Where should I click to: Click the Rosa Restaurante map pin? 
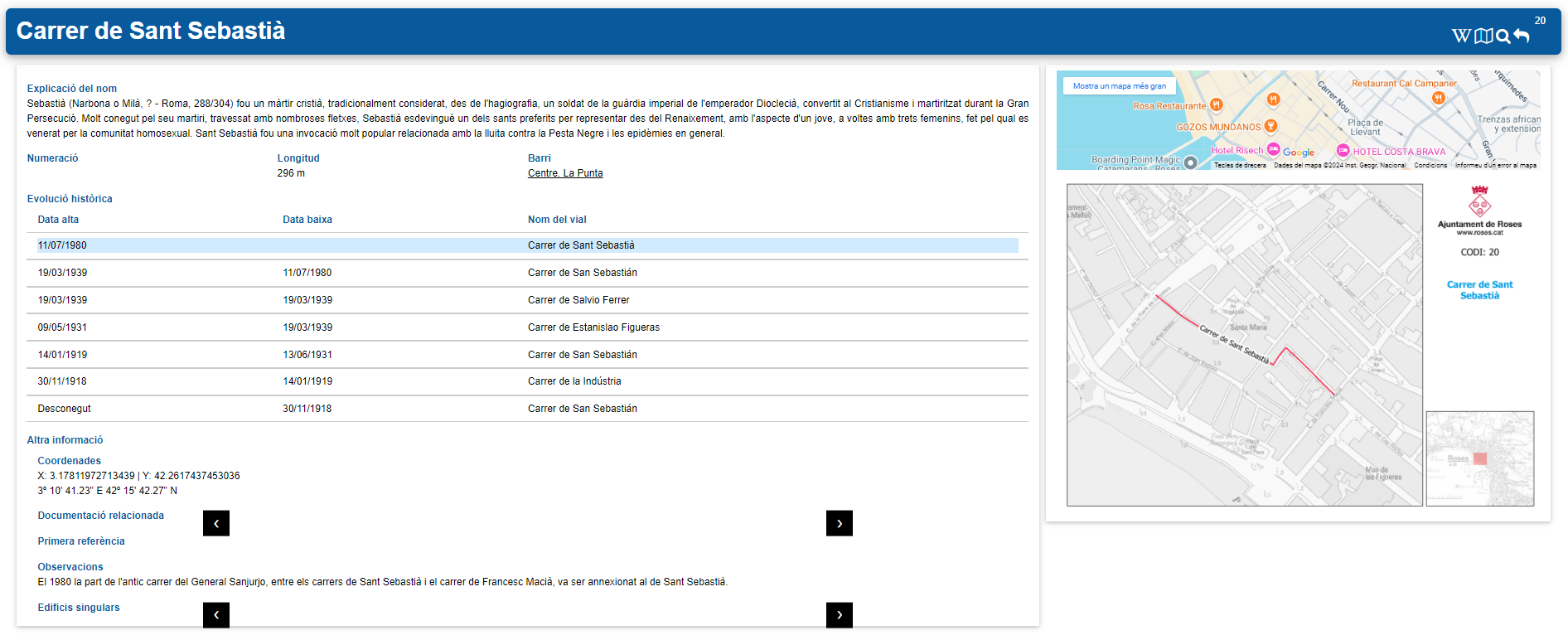1216,104
